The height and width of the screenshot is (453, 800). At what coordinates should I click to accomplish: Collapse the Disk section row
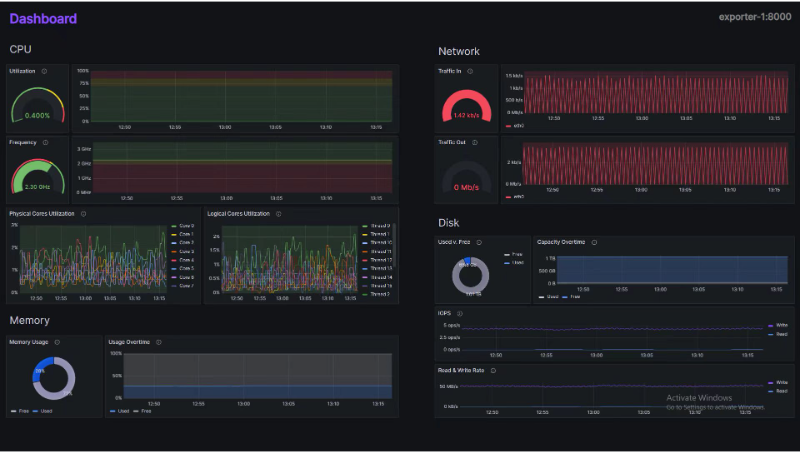point(448,223)
